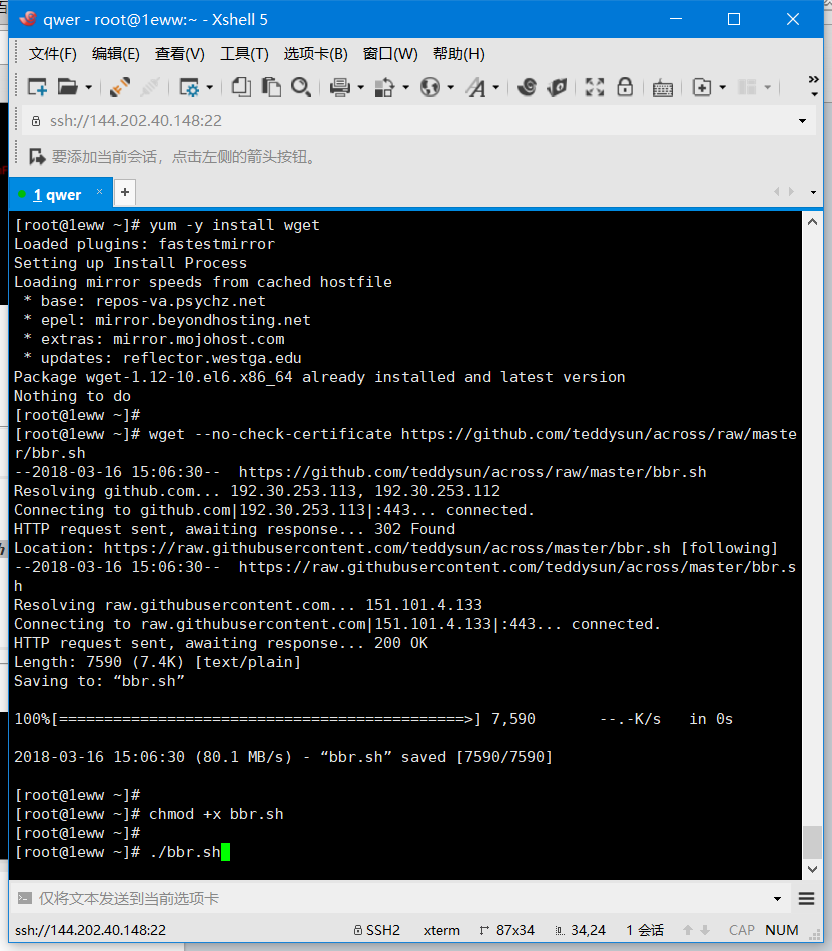This screenshot has height=951, width=832.
Task: Open the sessions folder icon
Action: click(67, 87)
